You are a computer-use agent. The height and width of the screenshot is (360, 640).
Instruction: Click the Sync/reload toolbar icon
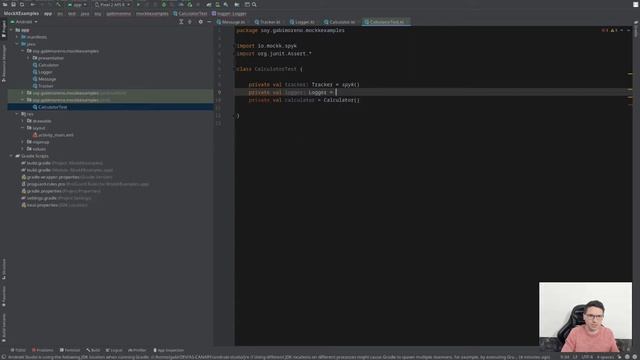click(22, 4)
